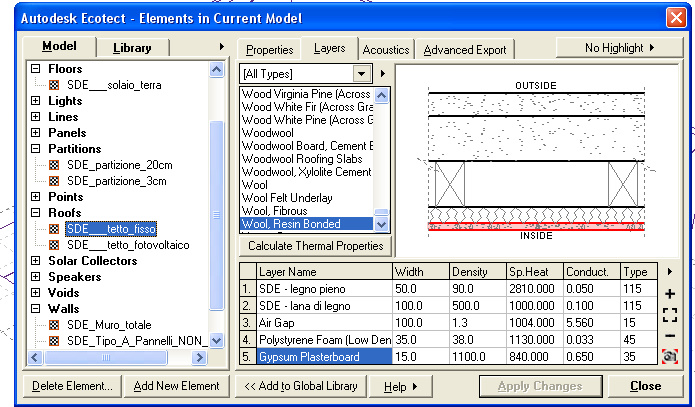Click the Density column header

click(x=477, y=271)
